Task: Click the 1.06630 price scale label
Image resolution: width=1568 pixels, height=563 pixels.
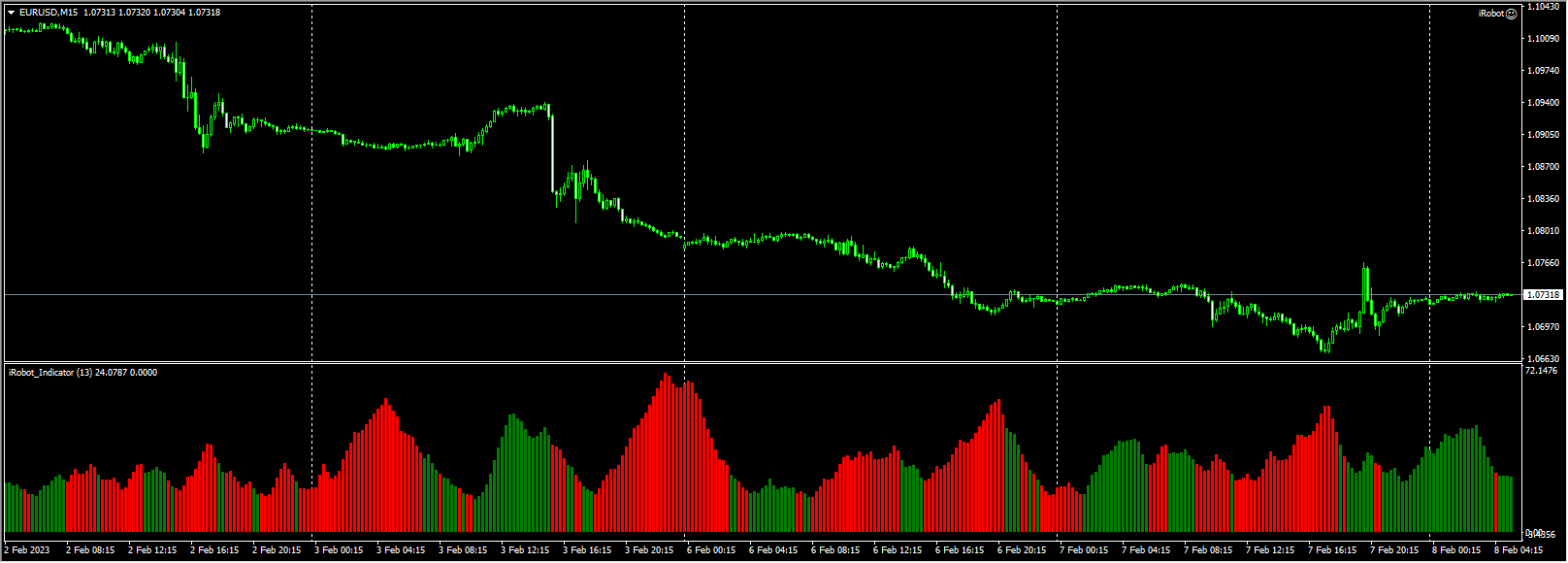Action: click(1543, 359)
